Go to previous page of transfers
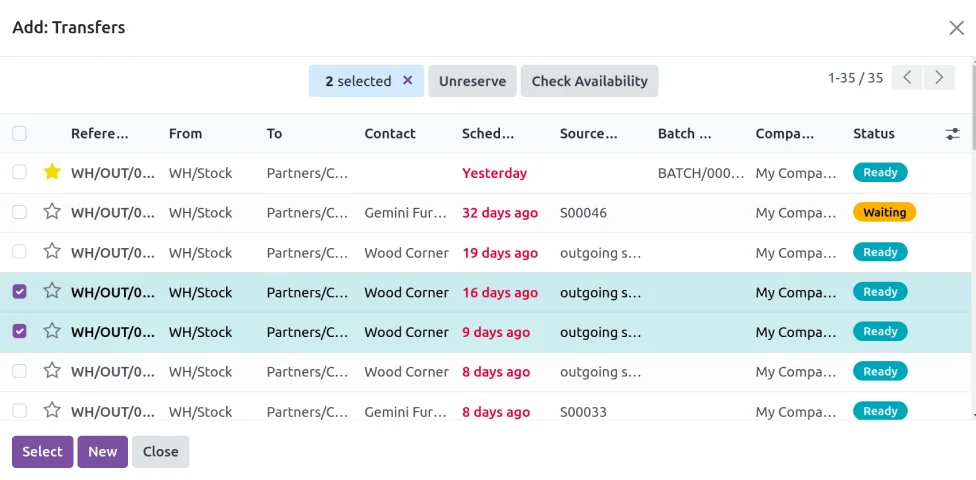 [907, 78]
